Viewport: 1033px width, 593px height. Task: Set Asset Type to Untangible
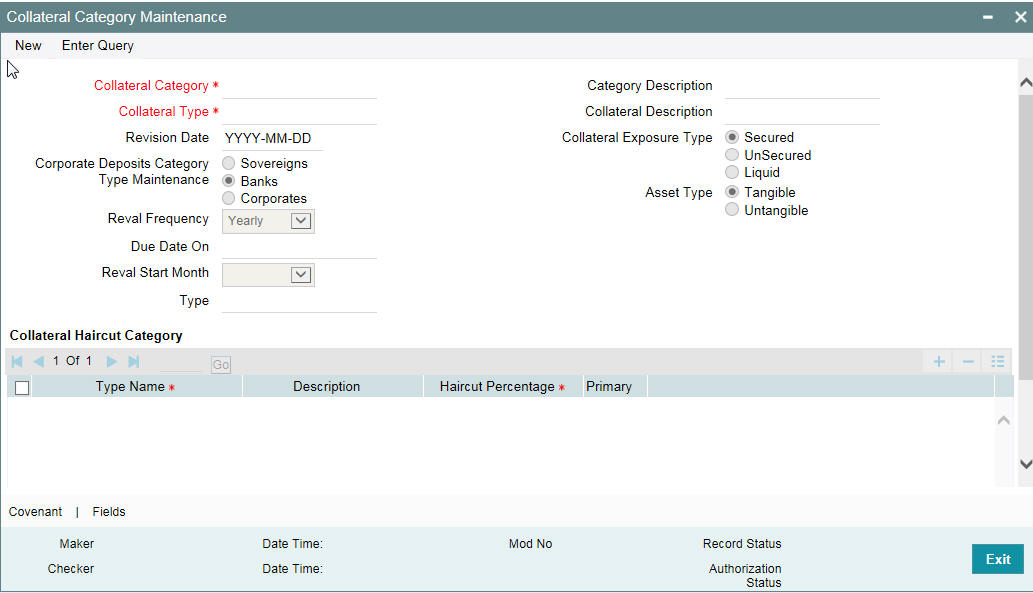[x=732, y=210]
